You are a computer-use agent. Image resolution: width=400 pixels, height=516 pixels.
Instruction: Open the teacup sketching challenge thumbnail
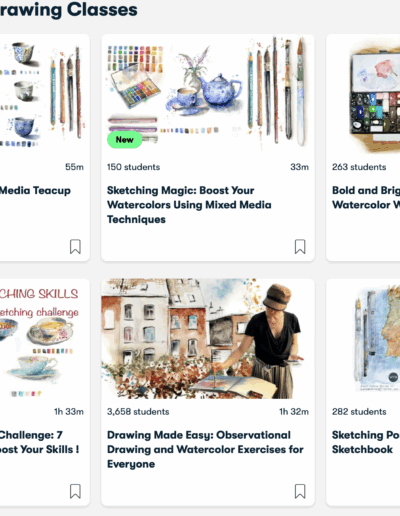(45, 339)
